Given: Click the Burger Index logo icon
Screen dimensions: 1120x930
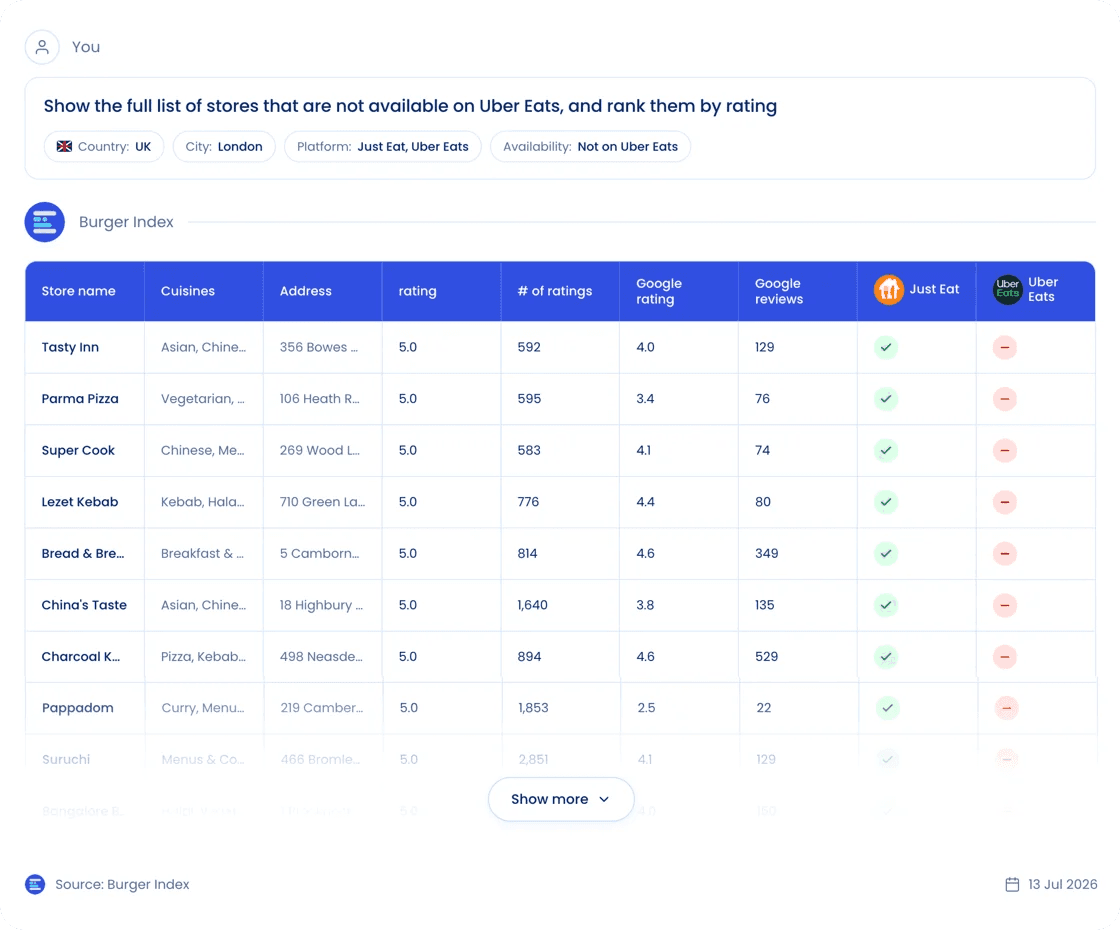Looking at the screenshot, I should coord(45,222).
